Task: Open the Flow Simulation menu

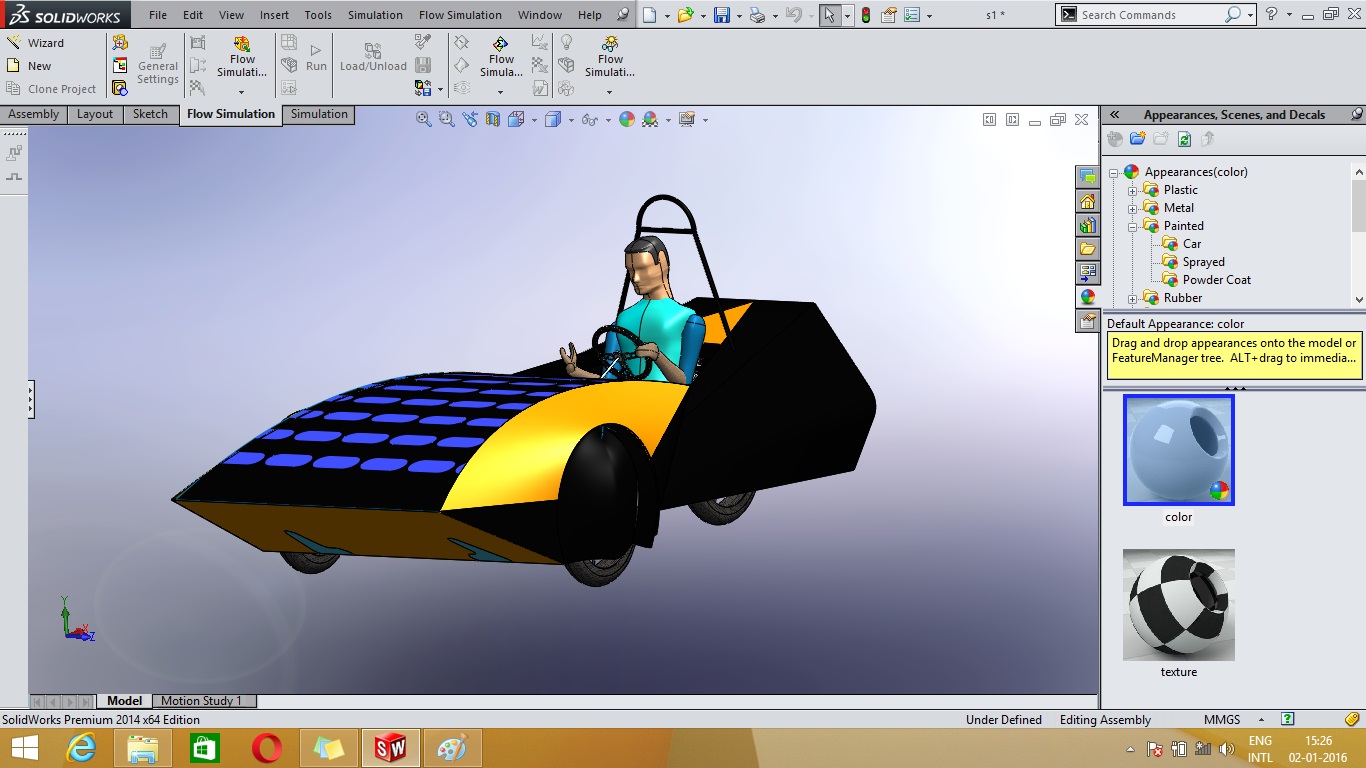Action: pyautogui.click(x=460, y=15)
